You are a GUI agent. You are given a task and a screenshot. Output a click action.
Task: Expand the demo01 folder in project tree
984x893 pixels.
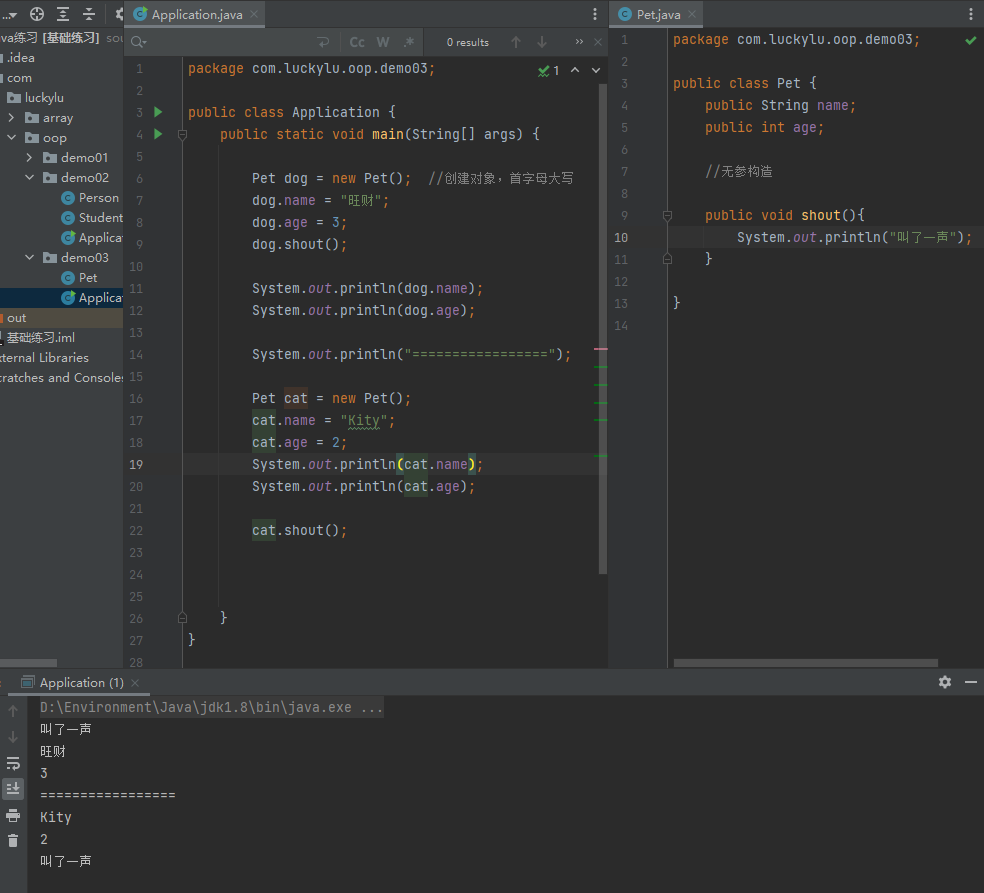30,158
